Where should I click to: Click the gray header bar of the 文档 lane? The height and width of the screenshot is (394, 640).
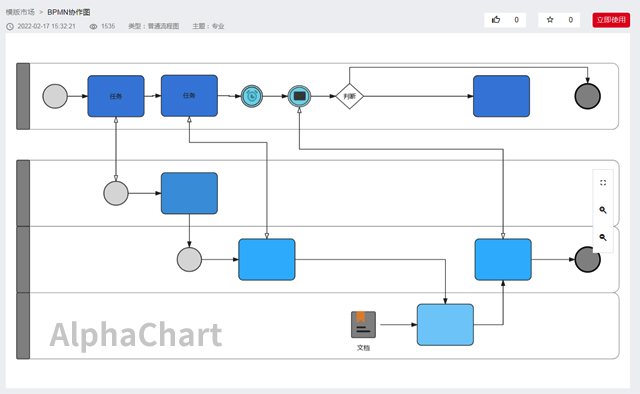coord(23,326)
